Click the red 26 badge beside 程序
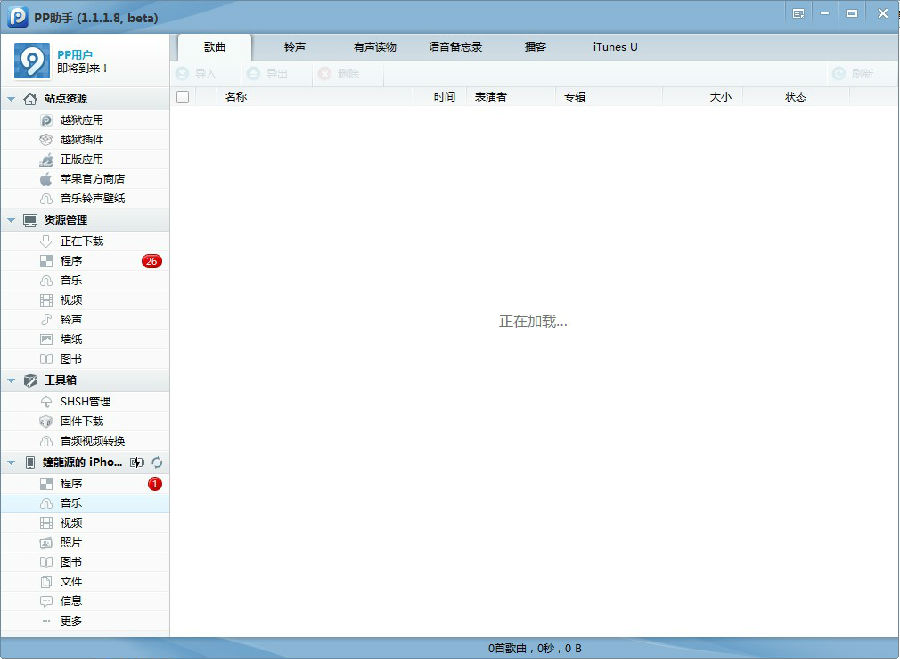 pos(151,261)
